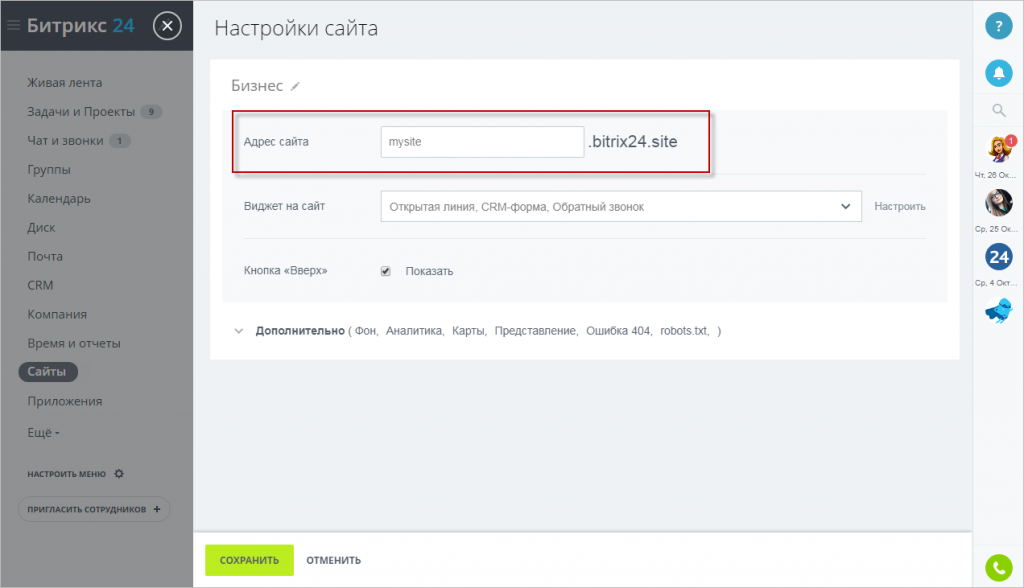The height and width of the screenshot is (588, 1024).
Task: Open the Виджет на сайт dropdown
Action: (x=621, y=206)
